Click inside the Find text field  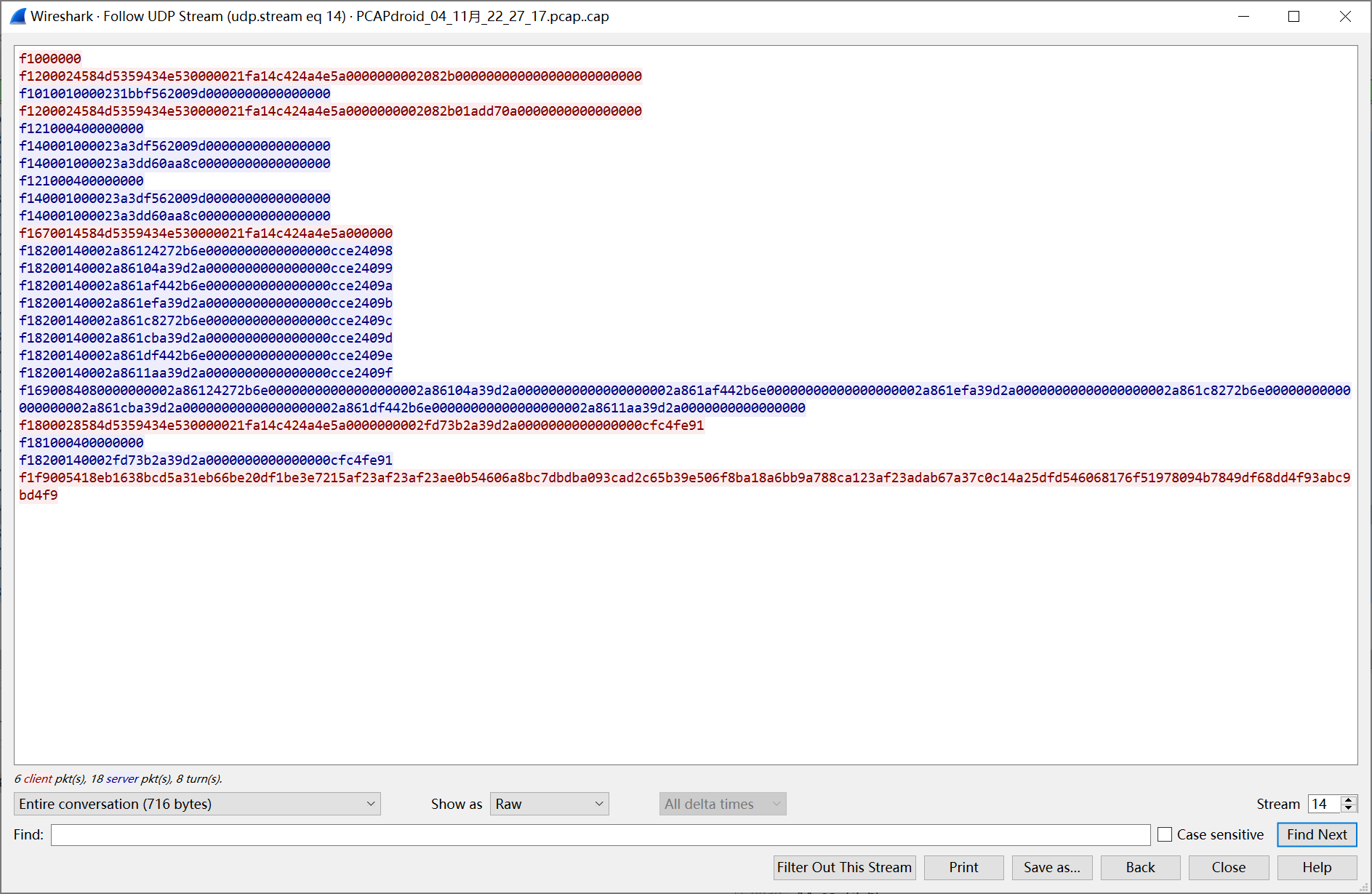tap(601, 834)
